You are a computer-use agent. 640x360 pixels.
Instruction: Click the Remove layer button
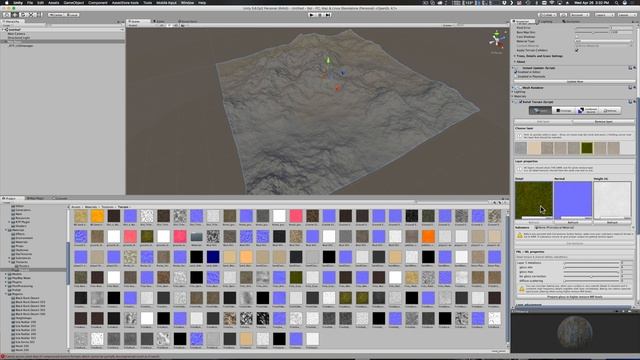pyautogui.click(x=603, y=122)
